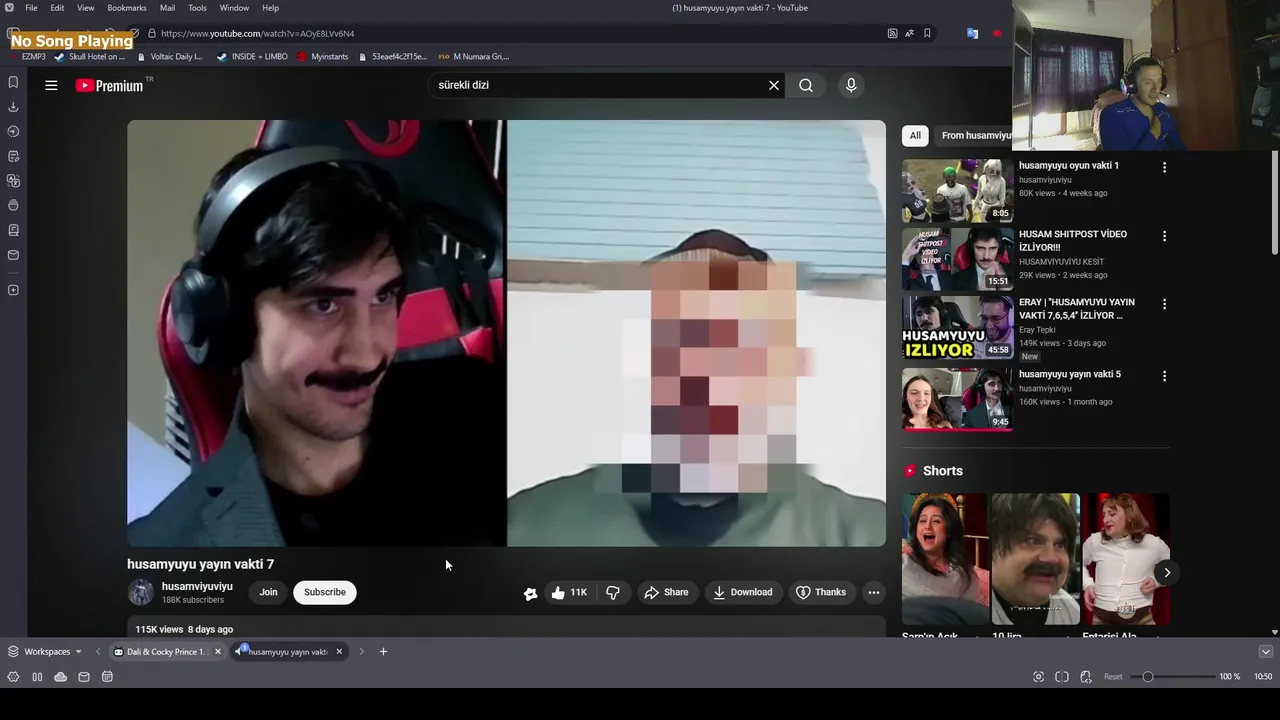Open settings gear in status bar

coord(13,677)
